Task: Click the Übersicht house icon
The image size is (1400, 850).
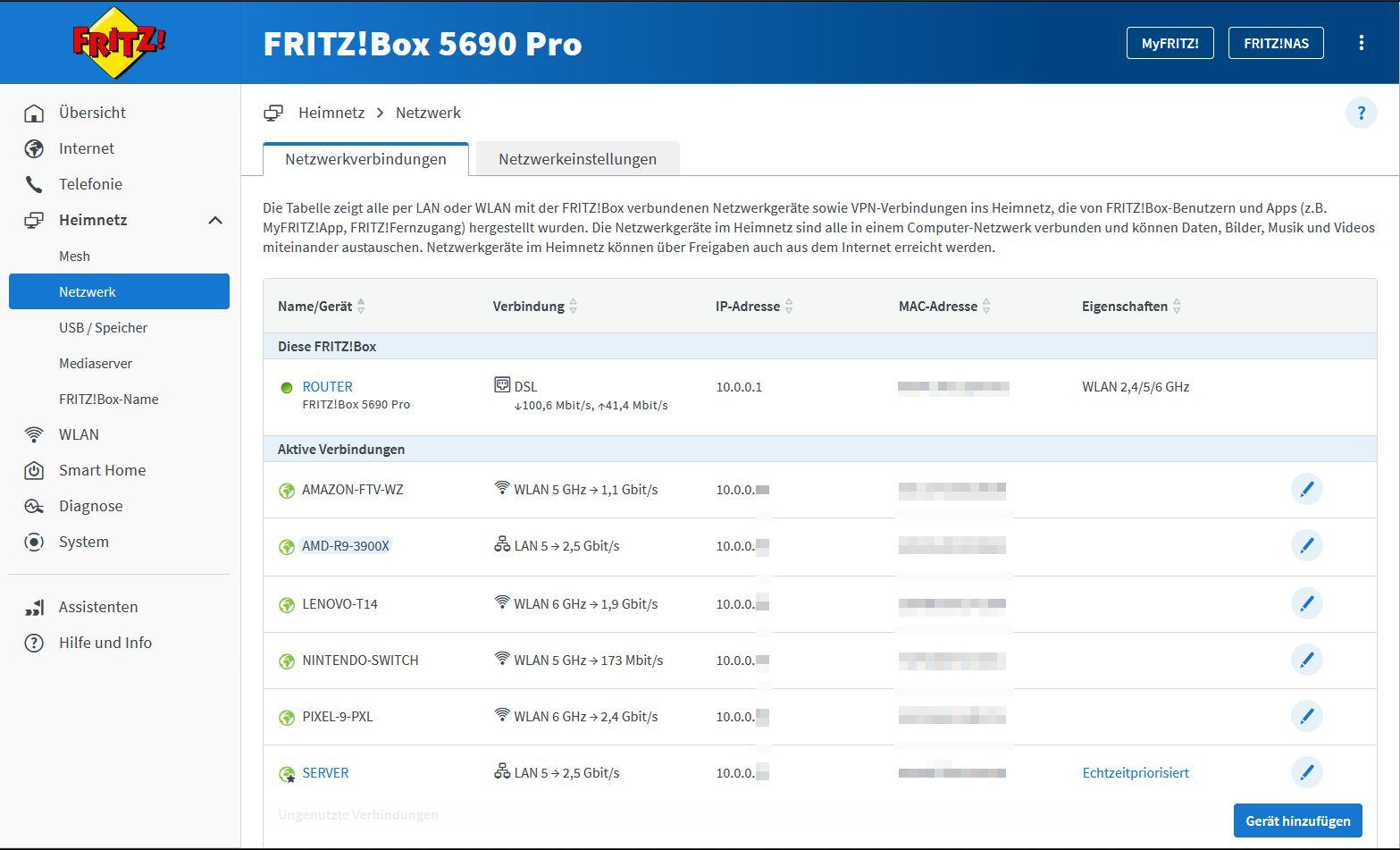Action: coord(34,113)
